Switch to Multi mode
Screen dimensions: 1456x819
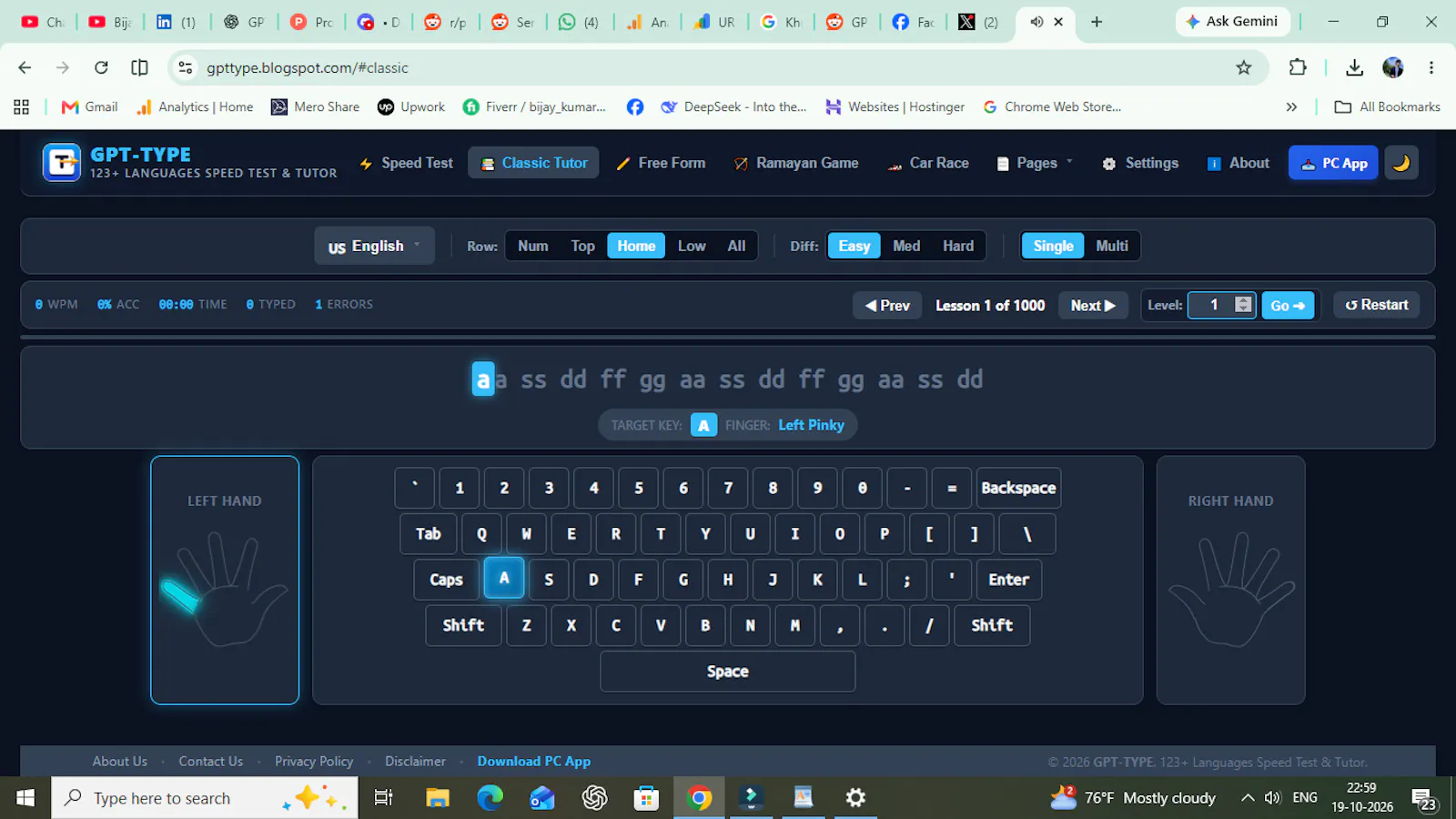(x=1112, y=246)
